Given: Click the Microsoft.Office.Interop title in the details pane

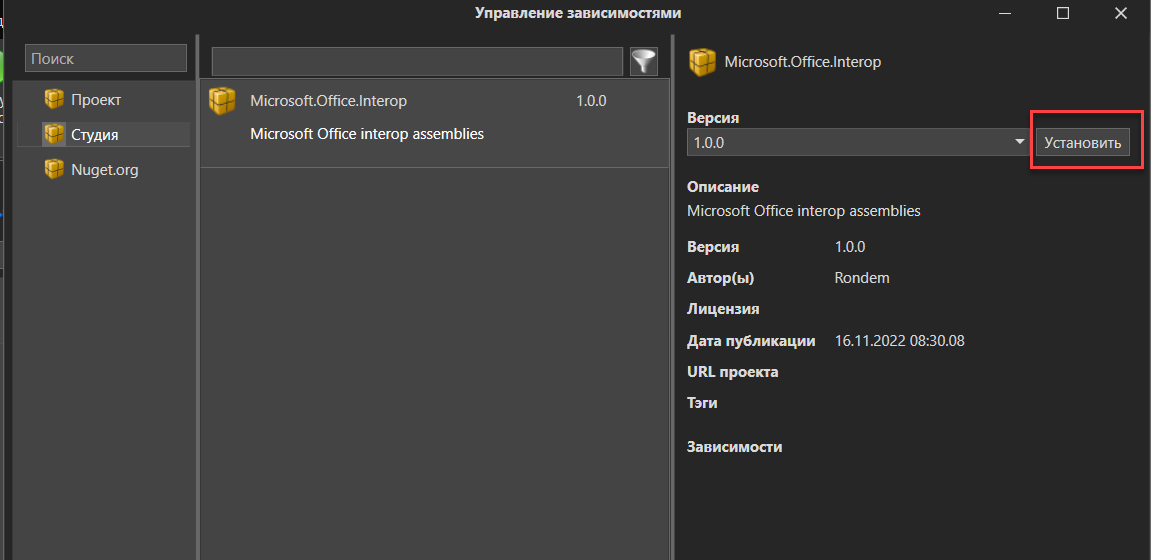Looking at the screenshot, I should point(802,62).
